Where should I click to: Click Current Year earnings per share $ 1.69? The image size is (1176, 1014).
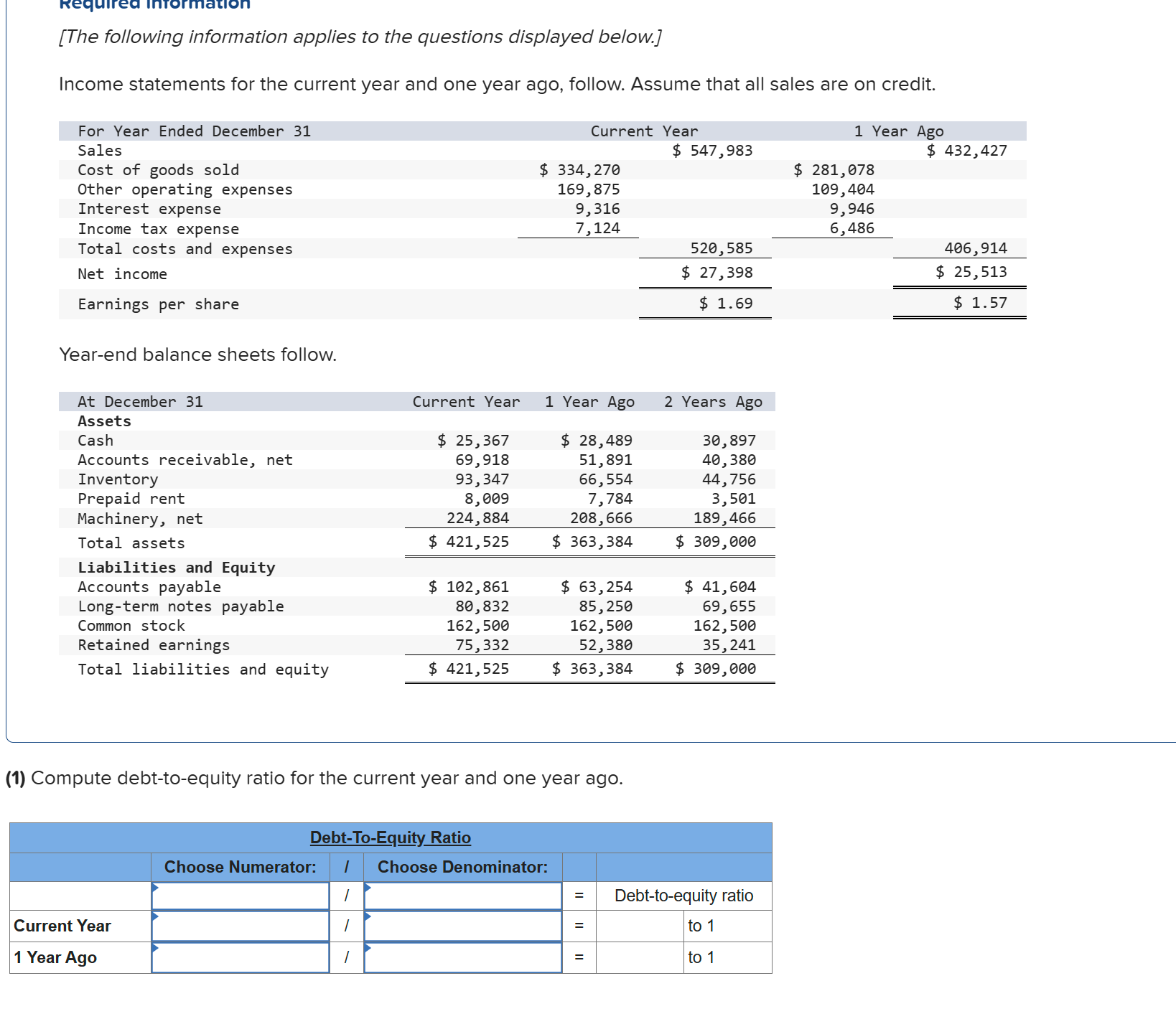coord(726,304)
